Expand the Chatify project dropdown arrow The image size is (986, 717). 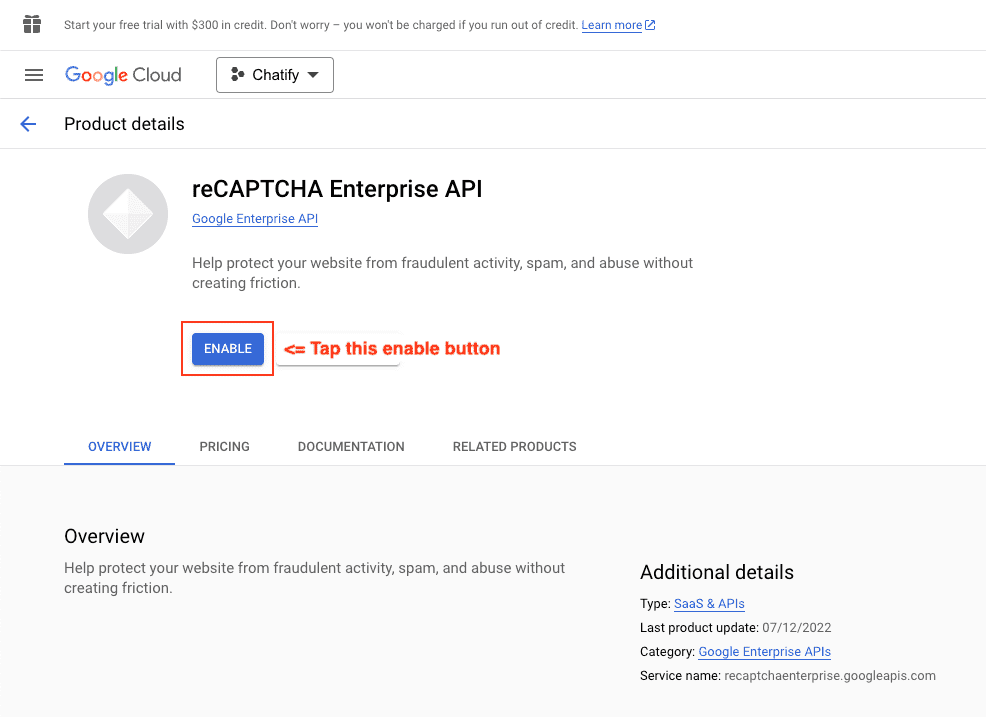(x=313, y=75)
